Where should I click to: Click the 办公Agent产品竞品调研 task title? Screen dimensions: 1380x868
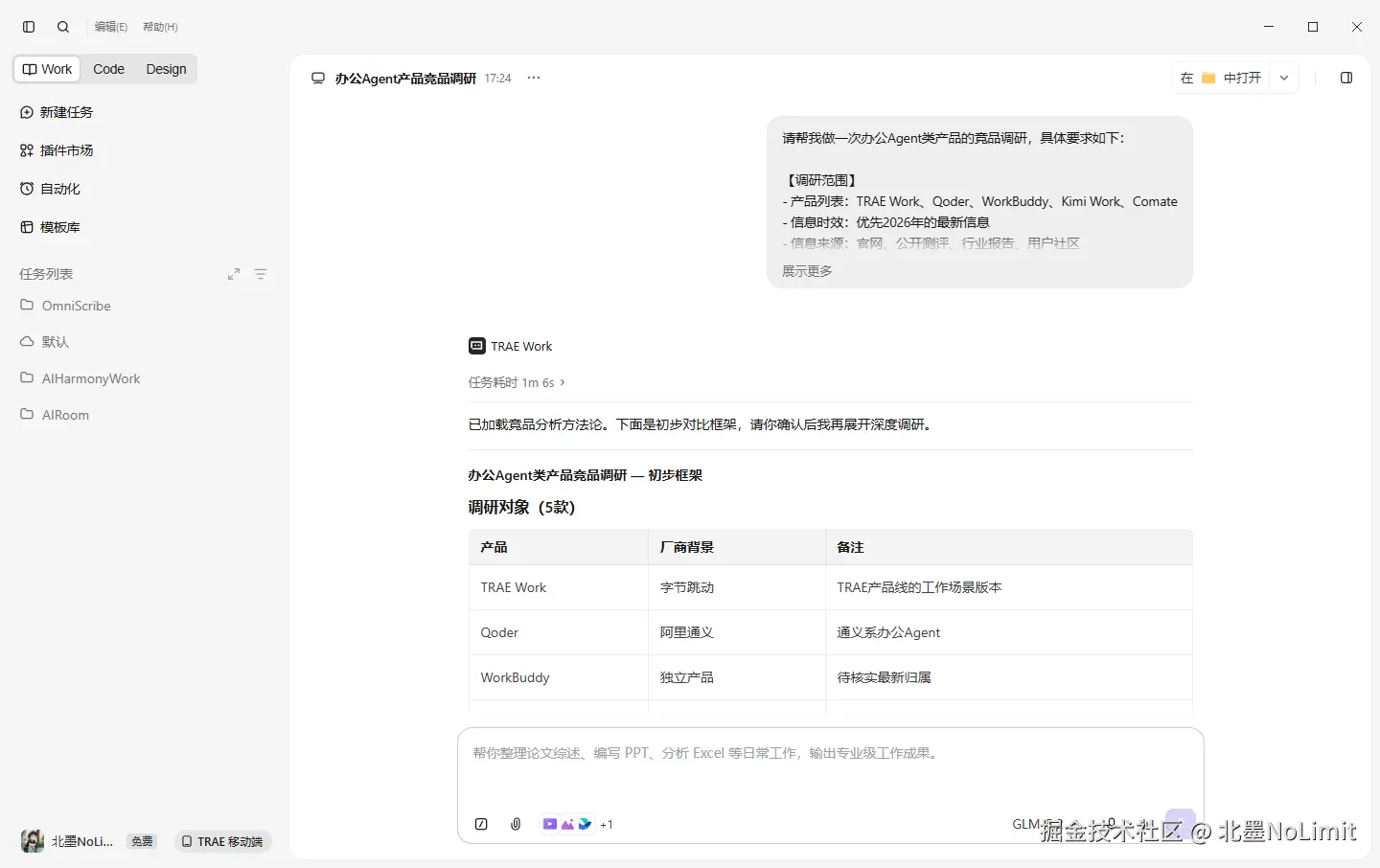(x=405, y=79)
